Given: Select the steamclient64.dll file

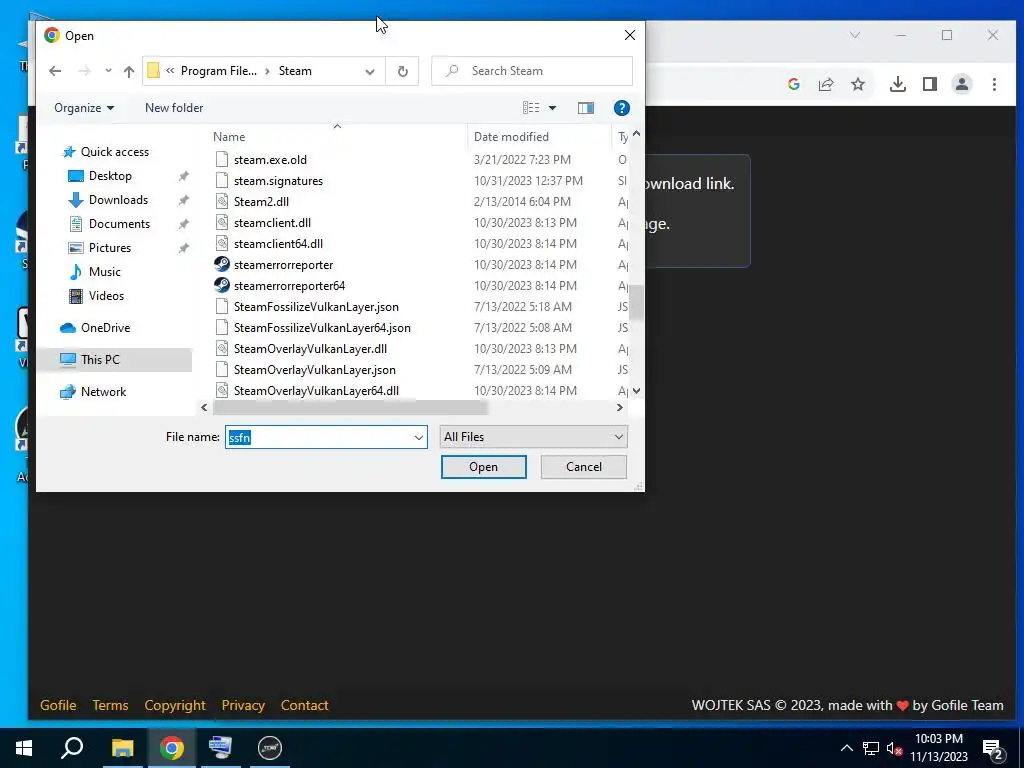Looking at the screenshot, I should pyautogui.click(x=278, y=244).
